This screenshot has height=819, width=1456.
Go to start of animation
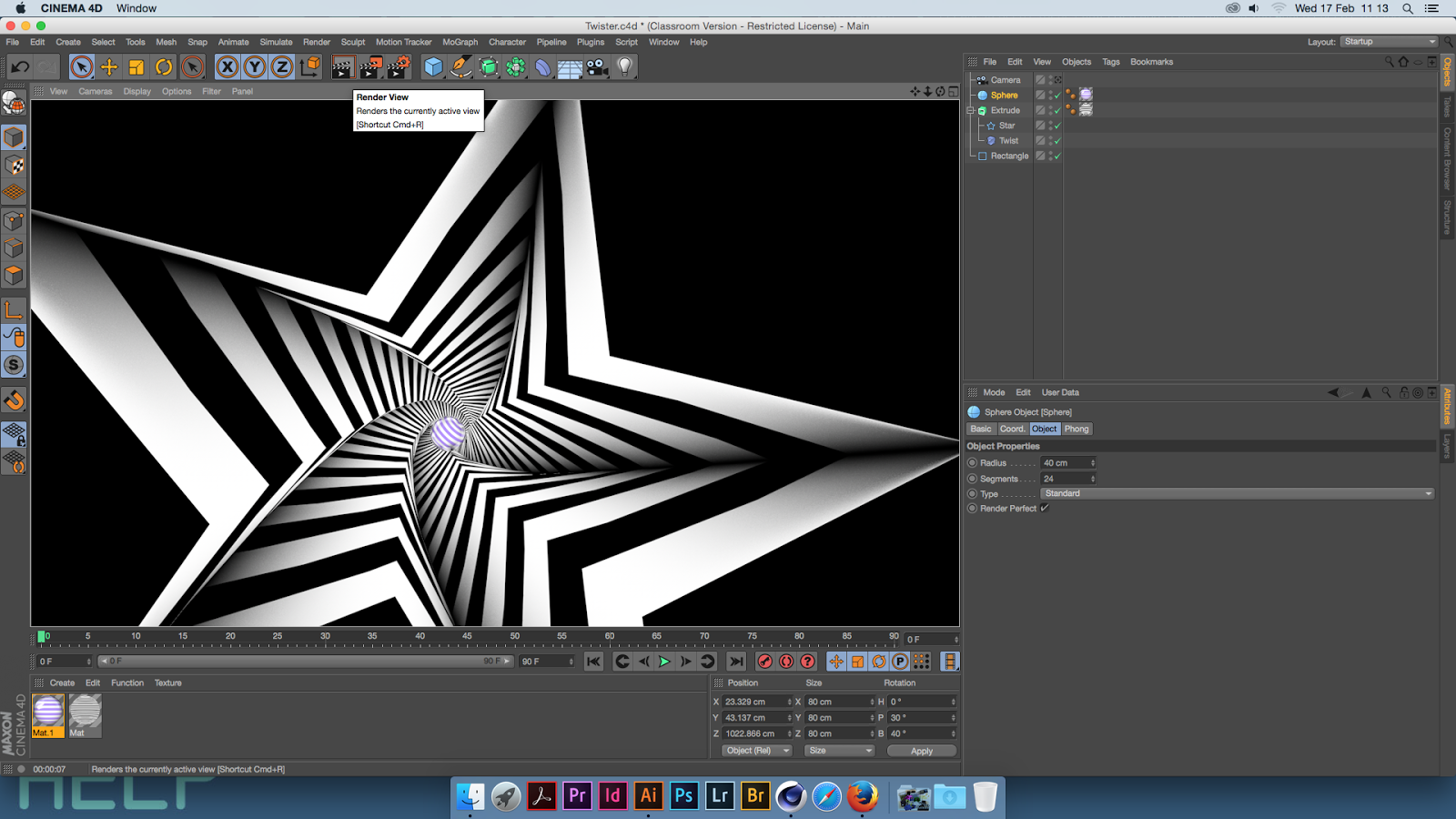pos(593,662)
